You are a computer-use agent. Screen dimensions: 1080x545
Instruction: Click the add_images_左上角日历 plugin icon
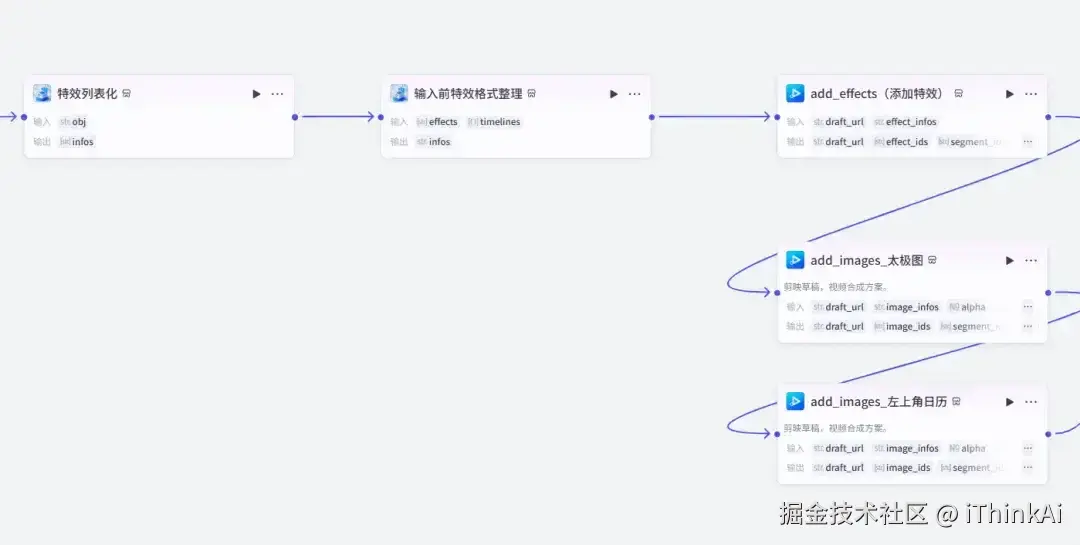pos(795,401)
